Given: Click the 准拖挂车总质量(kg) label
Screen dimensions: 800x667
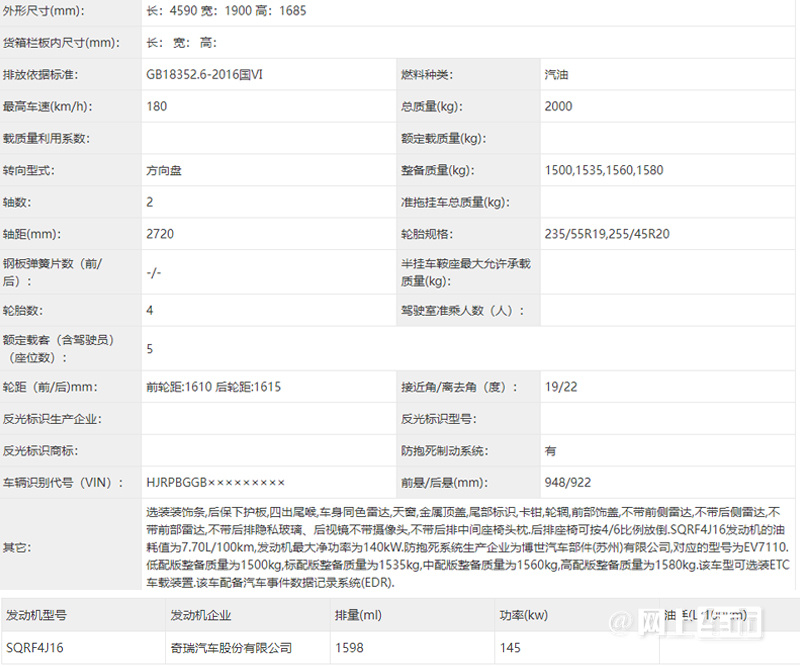Looking at the screenshot, I should point(455,202).
